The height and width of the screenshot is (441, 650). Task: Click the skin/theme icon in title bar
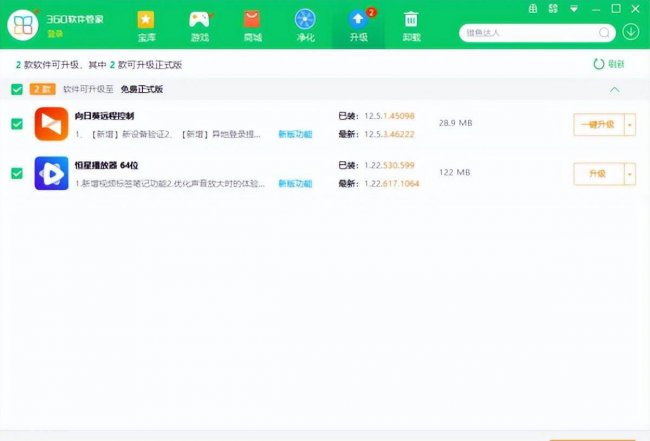tap(553, 9)
